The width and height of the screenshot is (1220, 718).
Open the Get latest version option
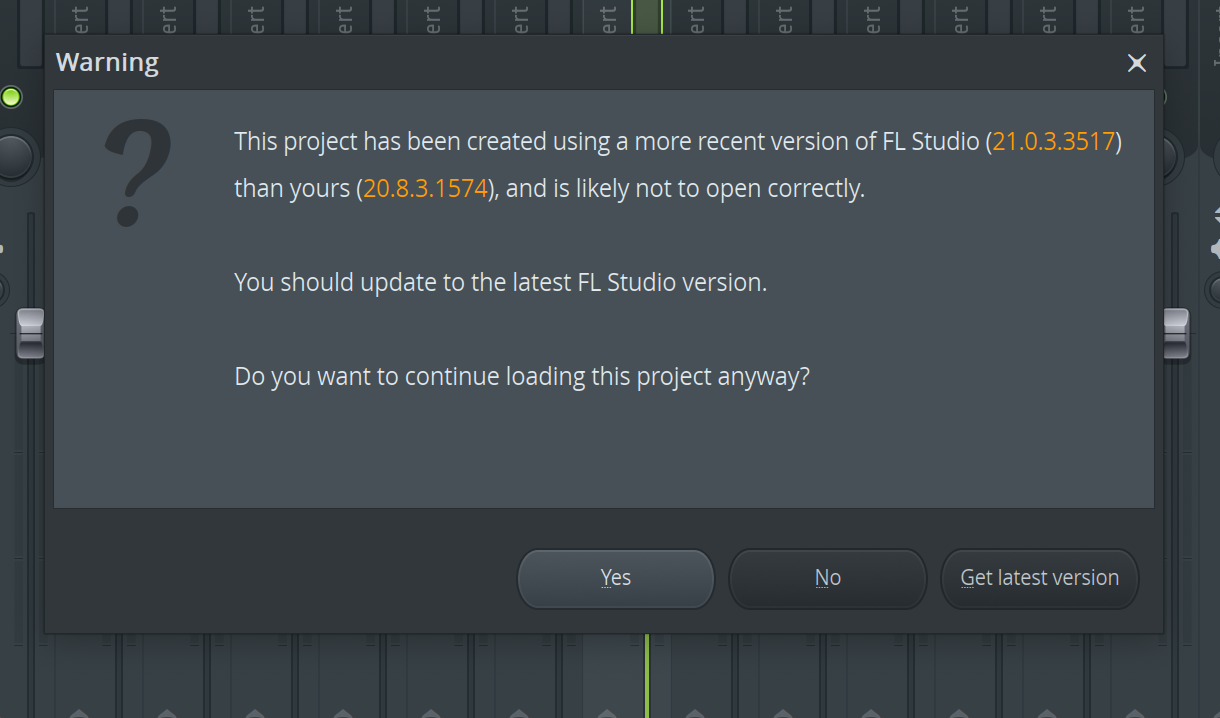point(1040,578)
